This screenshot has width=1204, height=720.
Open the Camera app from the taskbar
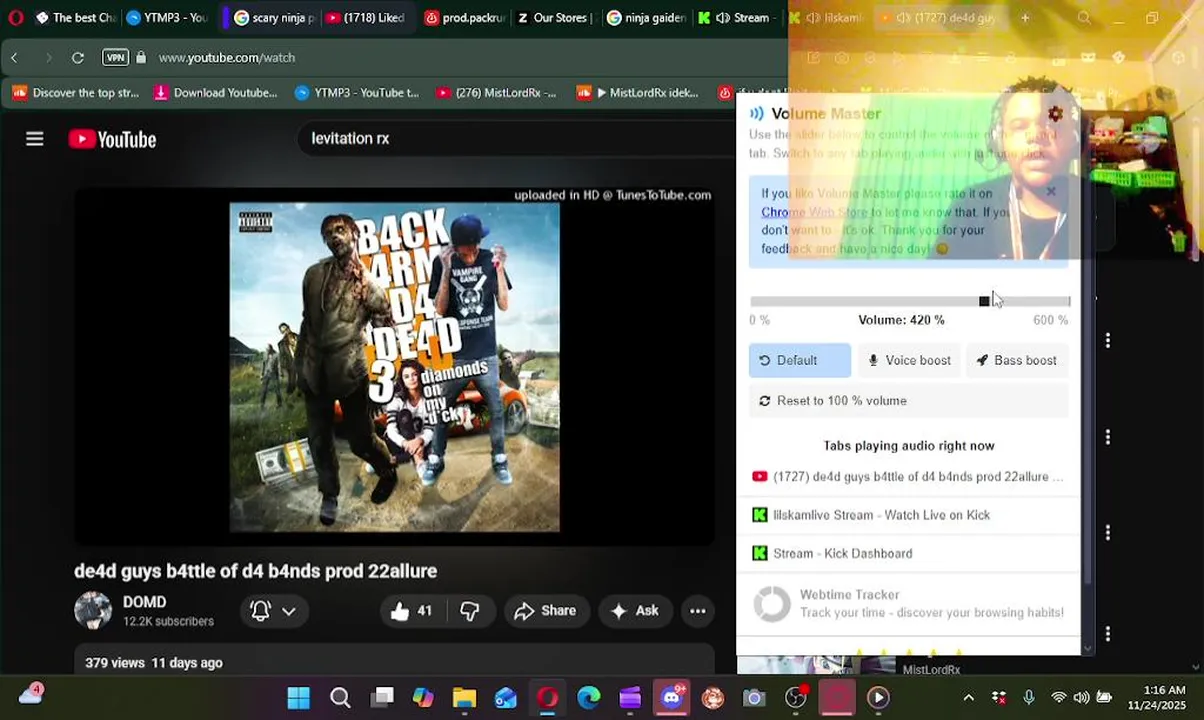point(754,698)
